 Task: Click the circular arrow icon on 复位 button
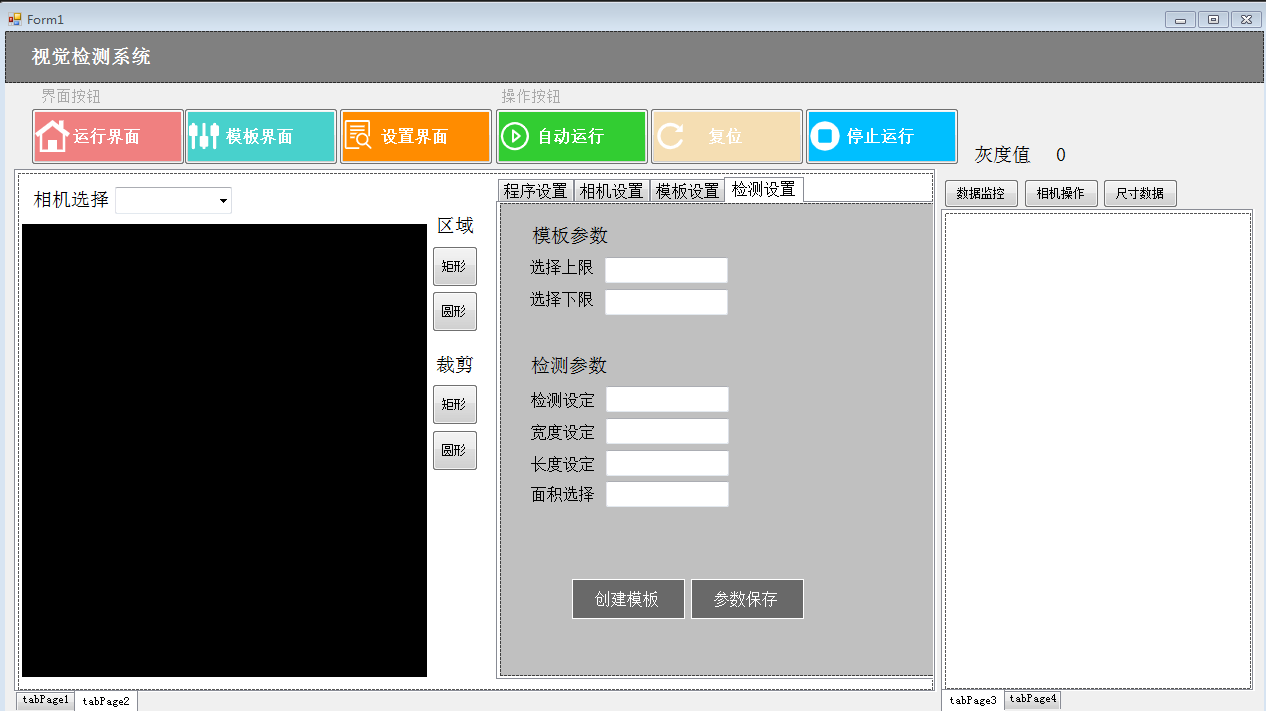[x=670, y=136]
